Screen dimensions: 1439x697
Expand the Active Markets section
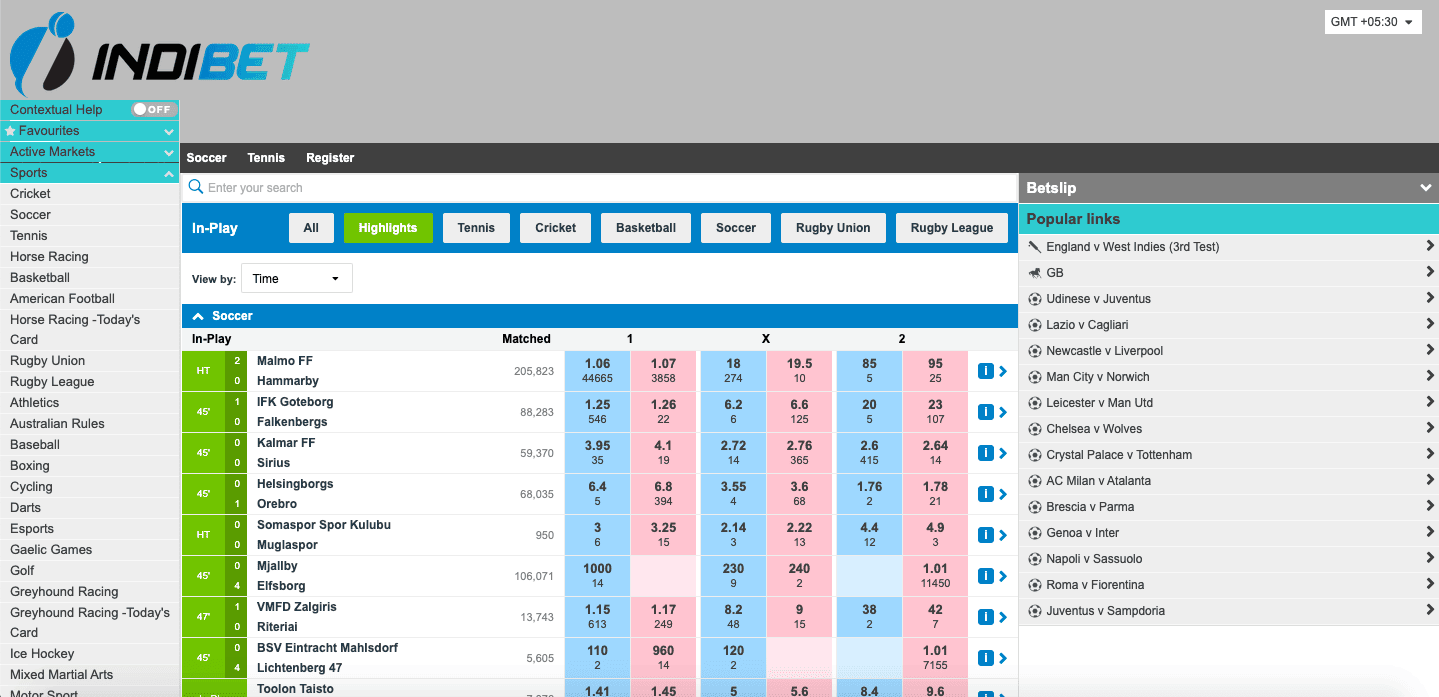(169, 152)
